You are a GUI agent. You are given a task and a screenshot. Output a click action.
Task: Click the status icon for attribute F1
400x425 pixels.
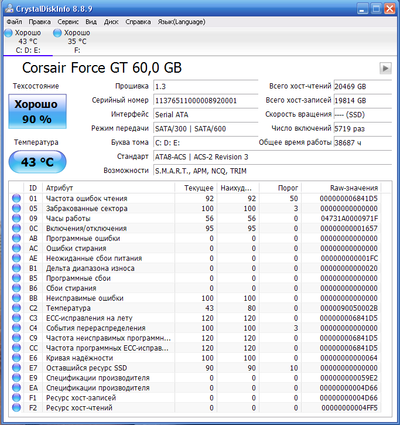tap(16, 398)
